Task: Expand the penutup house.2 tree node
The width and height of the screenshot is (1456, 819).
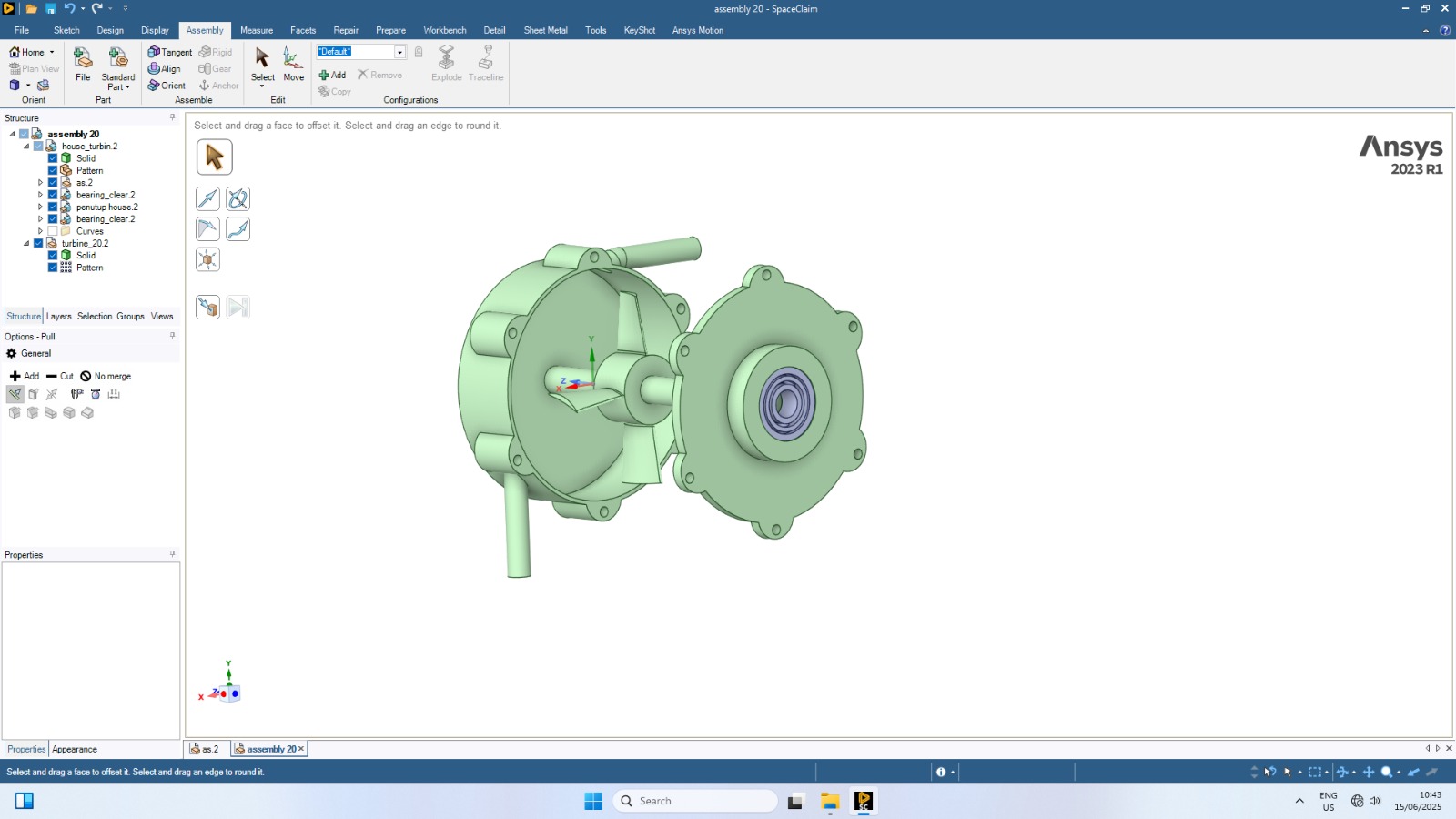Action: (x=40, y=207)
